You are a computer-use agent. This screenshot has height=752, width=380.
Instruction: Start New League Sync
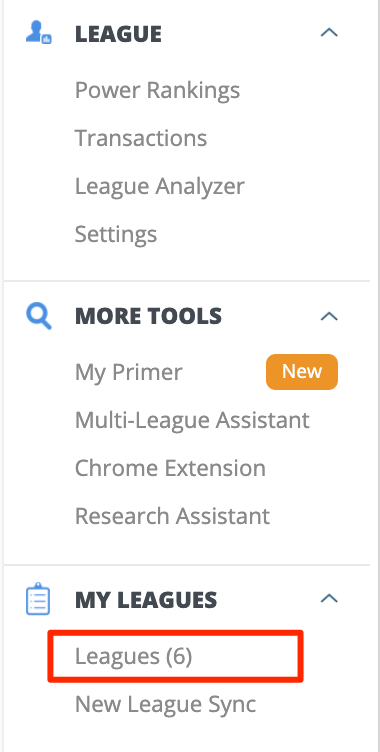(x=166, y=705)
